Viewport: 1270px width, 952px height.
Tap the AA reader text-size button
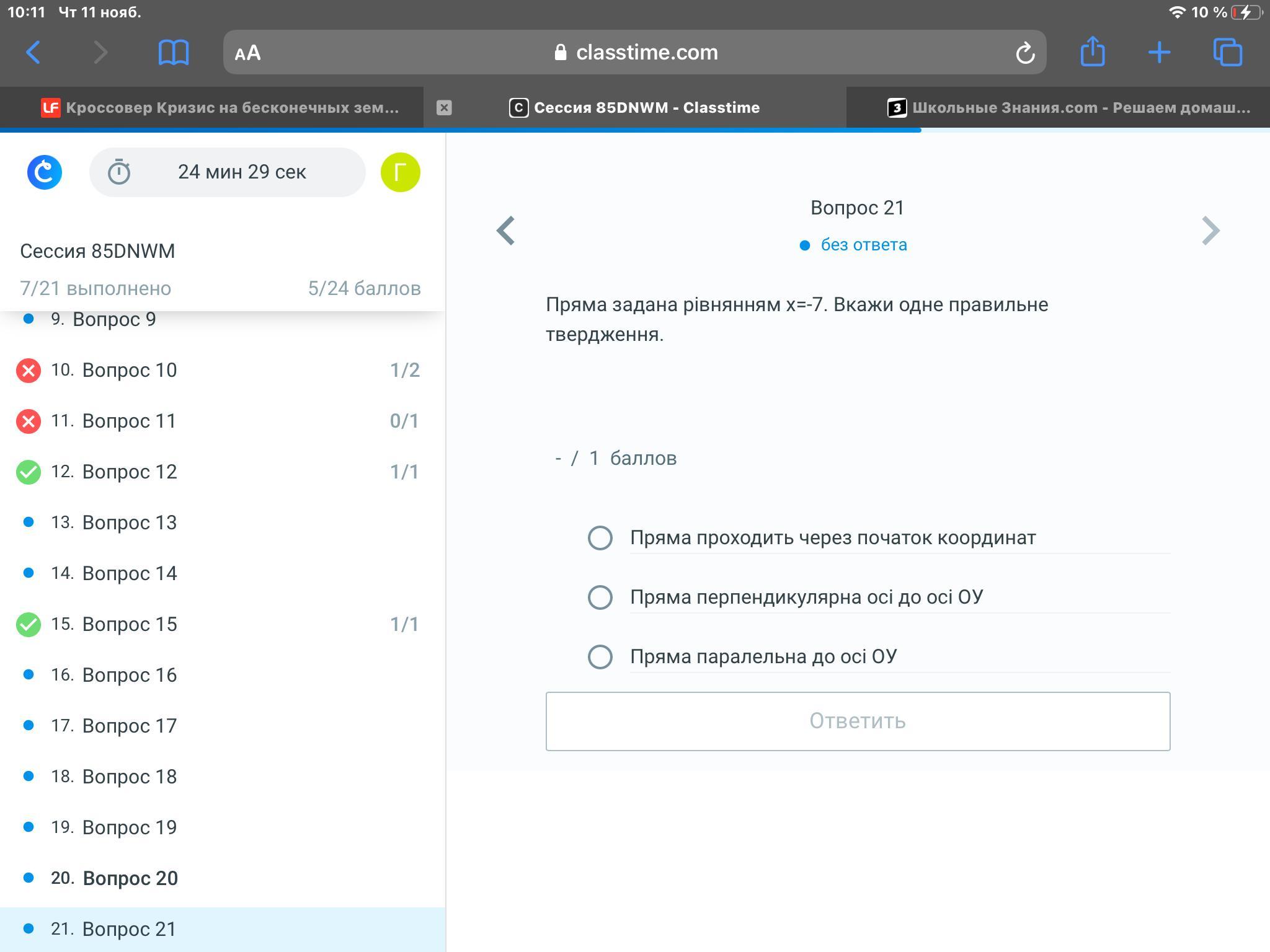tap(247, 53)
